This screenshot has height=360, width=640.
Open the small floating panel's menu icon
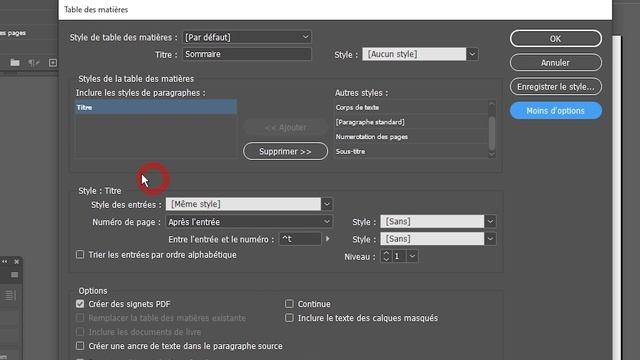(x=14, y=275)
